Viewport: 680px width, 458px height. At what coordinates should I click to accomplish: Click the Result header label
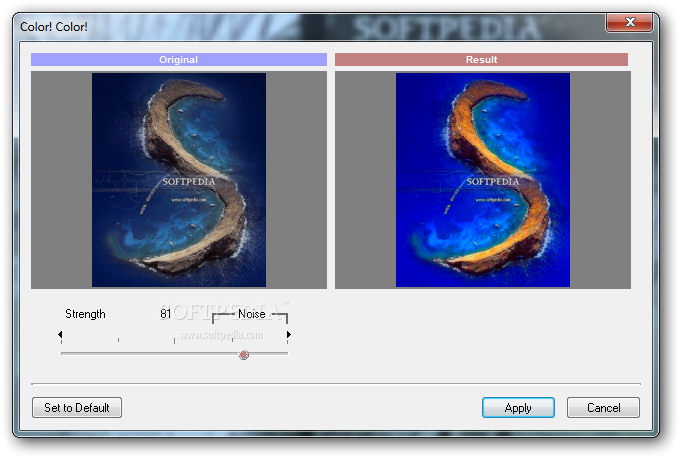pos(481,59)
